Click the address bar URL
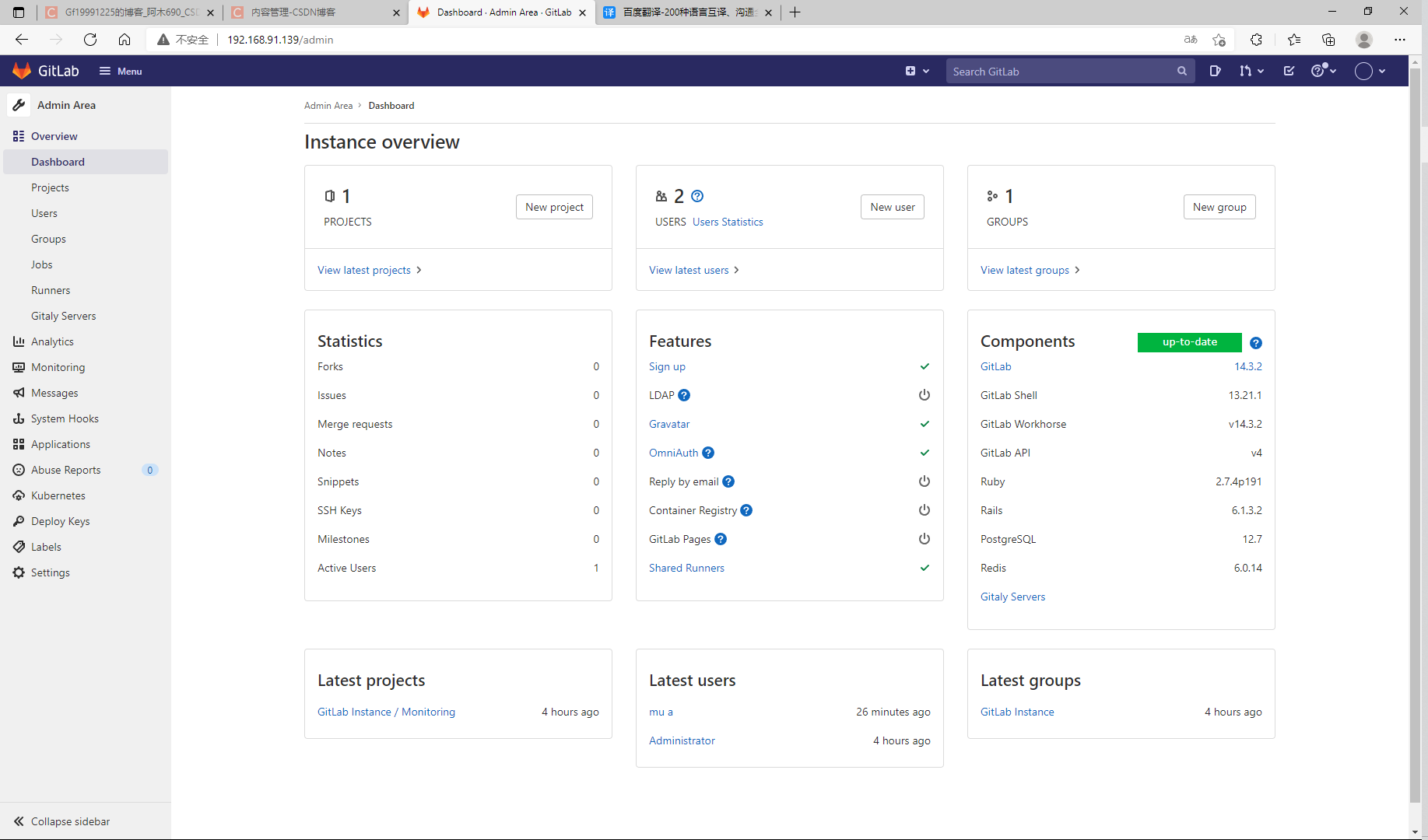This screenshot has width=1428, height=840. (x=280, y=40)
